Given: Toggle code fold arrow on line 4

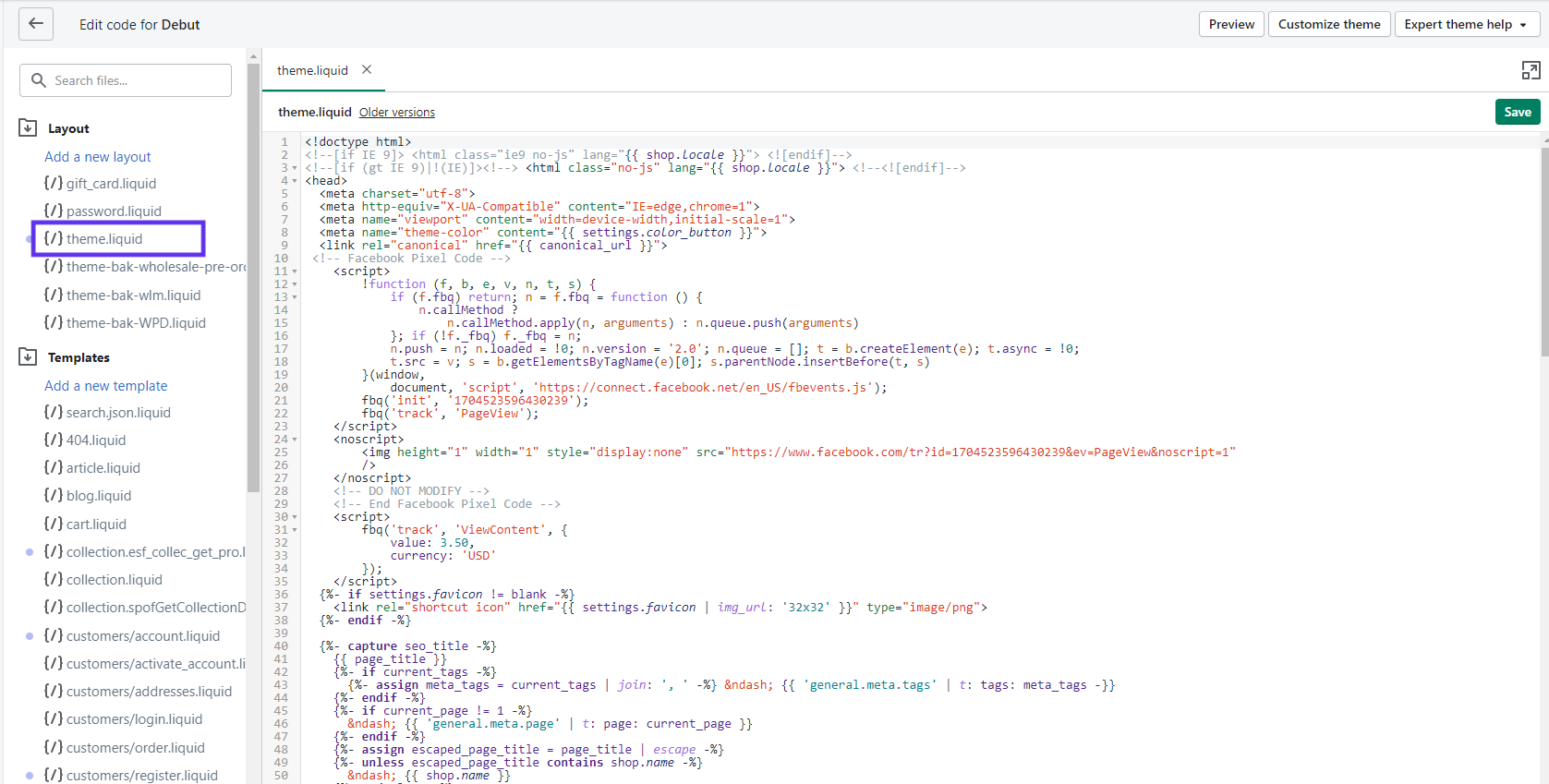Looking at the screenshot, I should coord(295,181).
